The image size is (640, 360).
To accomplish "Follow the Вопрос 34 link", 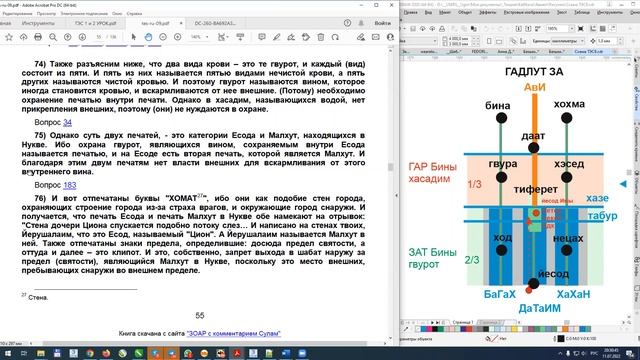I will pos(67,122).
